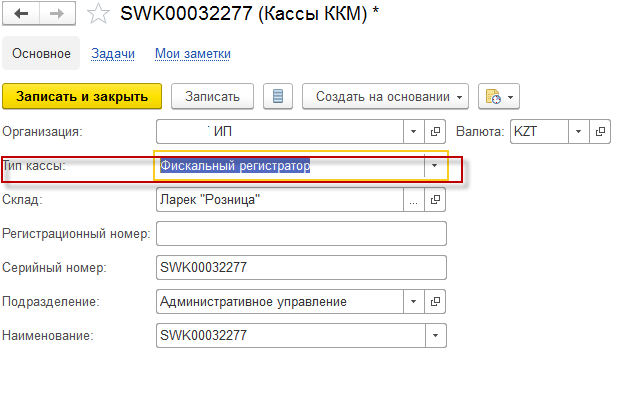
Task: Open the document list icon button
Action: [278, 97]
